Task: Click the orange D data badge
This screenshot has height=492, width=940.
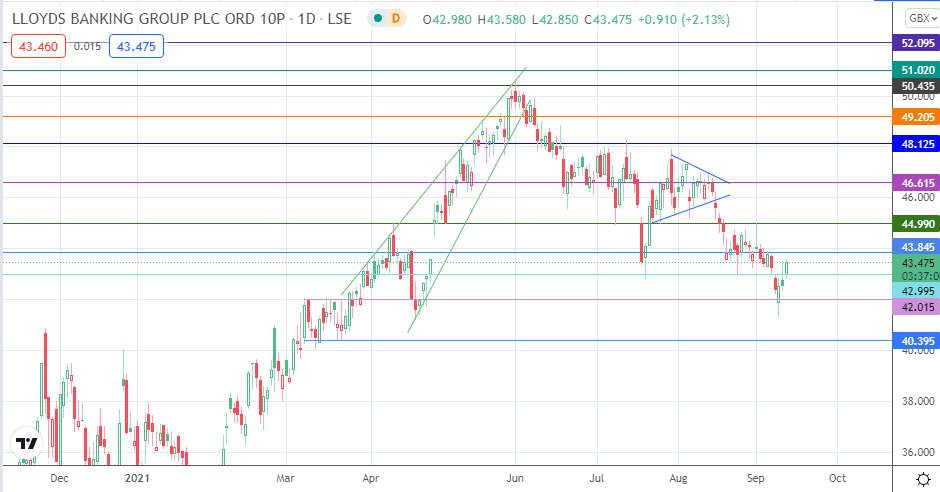Action: coord(396,19)
